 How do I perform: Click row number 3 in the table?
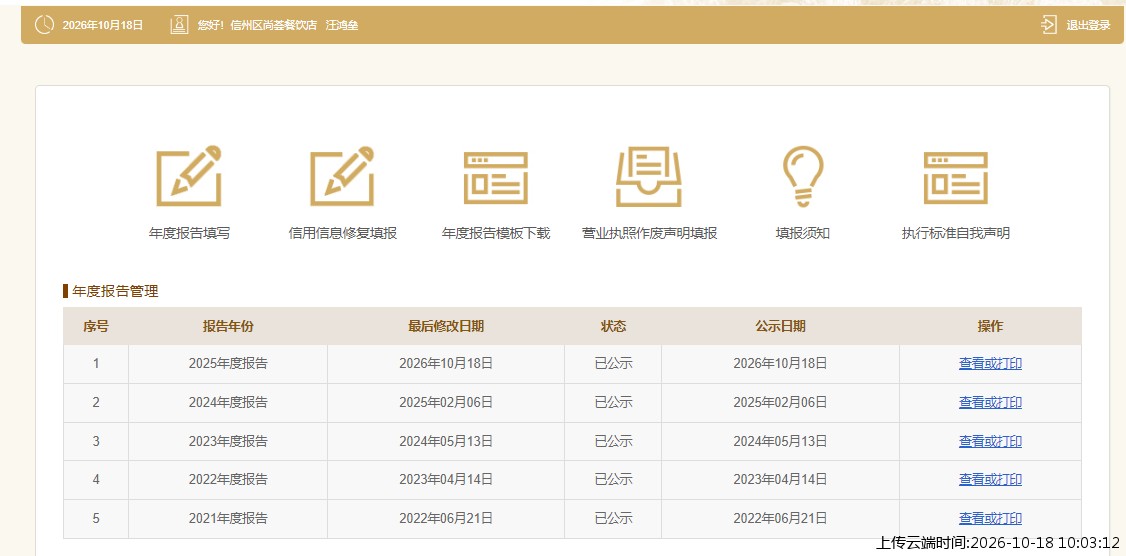(x=96, y=441)
